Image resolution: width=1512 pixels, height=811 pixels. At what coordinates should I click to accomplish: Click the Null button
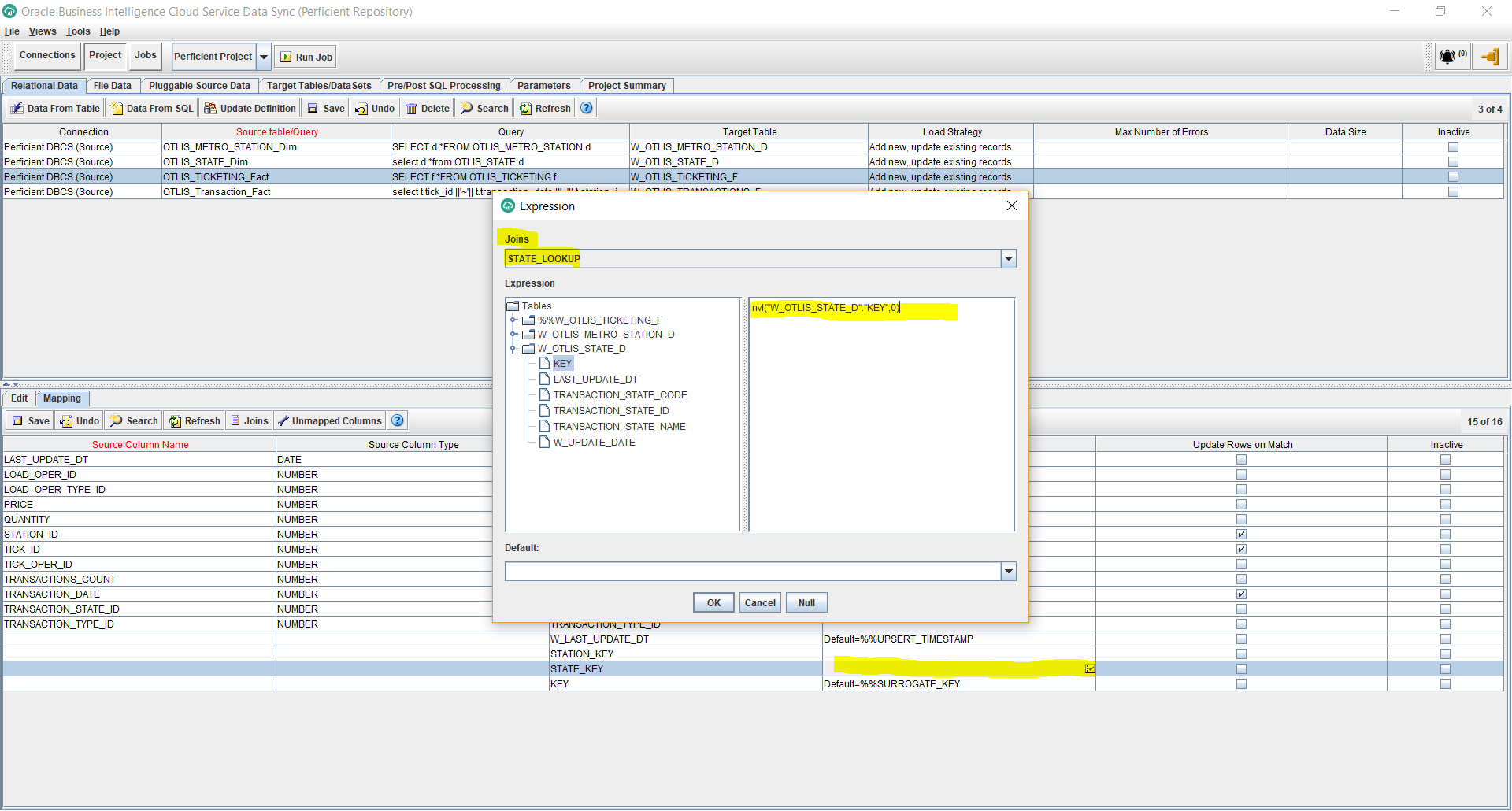tap(806, 603)
